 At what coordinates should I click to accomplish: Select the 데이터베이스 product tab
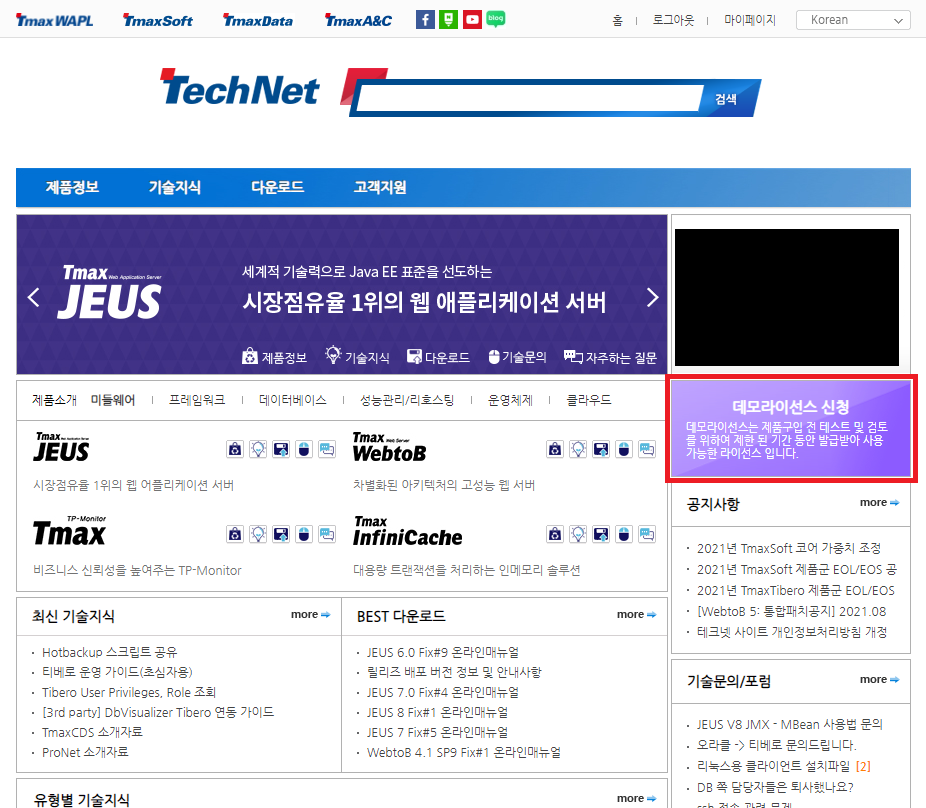pyautogui.click(x=293, y=400)
